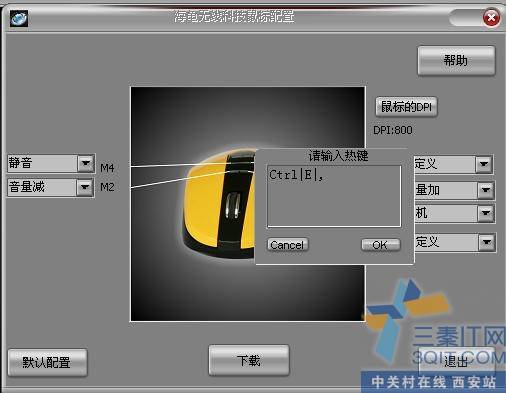506x393 pixels.
Task: Open the 帮助 help button
Action: (456, 61)
